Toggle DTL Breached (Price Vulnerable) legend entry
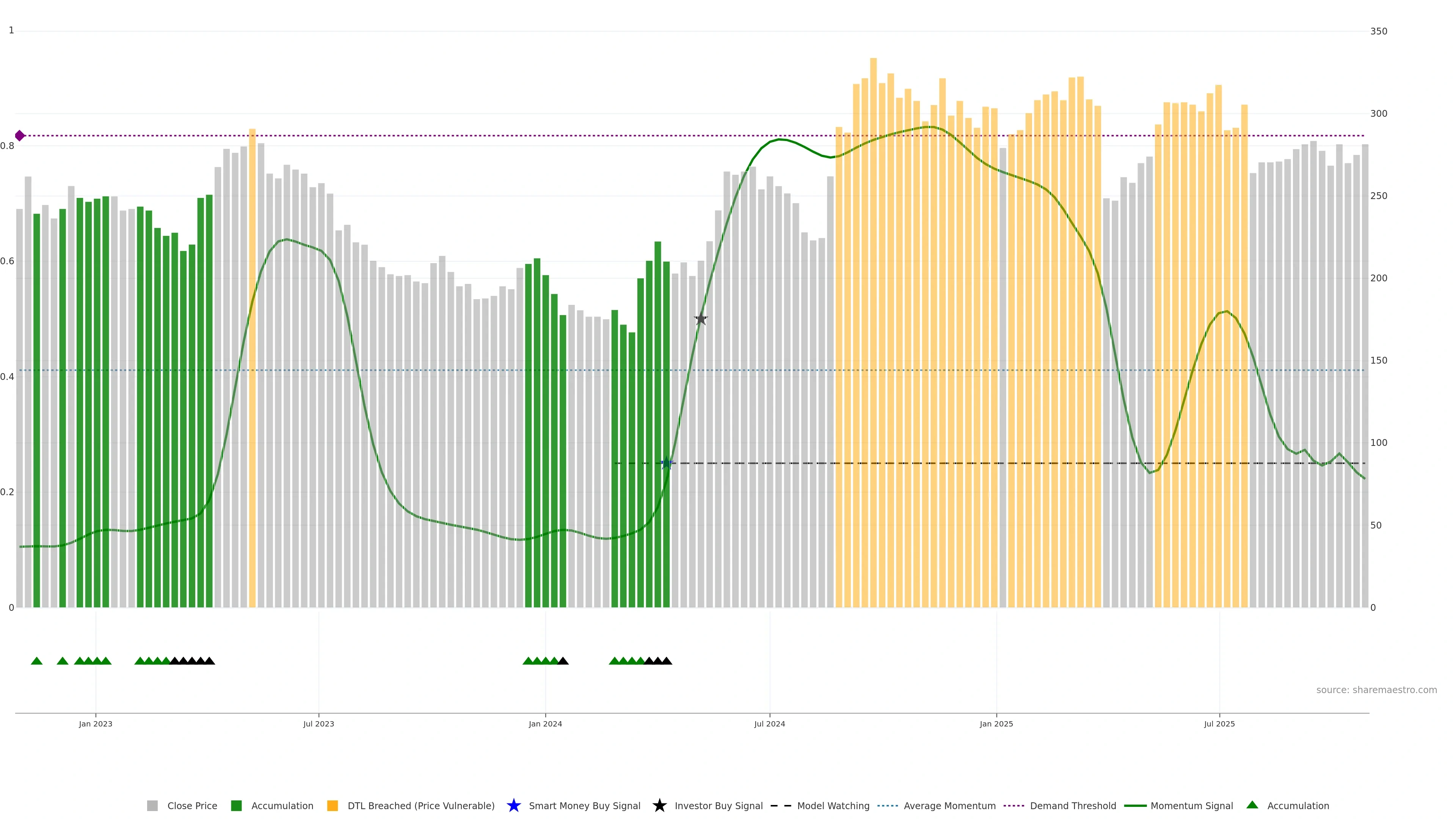 pyautogui.click(x=420, y=806)
